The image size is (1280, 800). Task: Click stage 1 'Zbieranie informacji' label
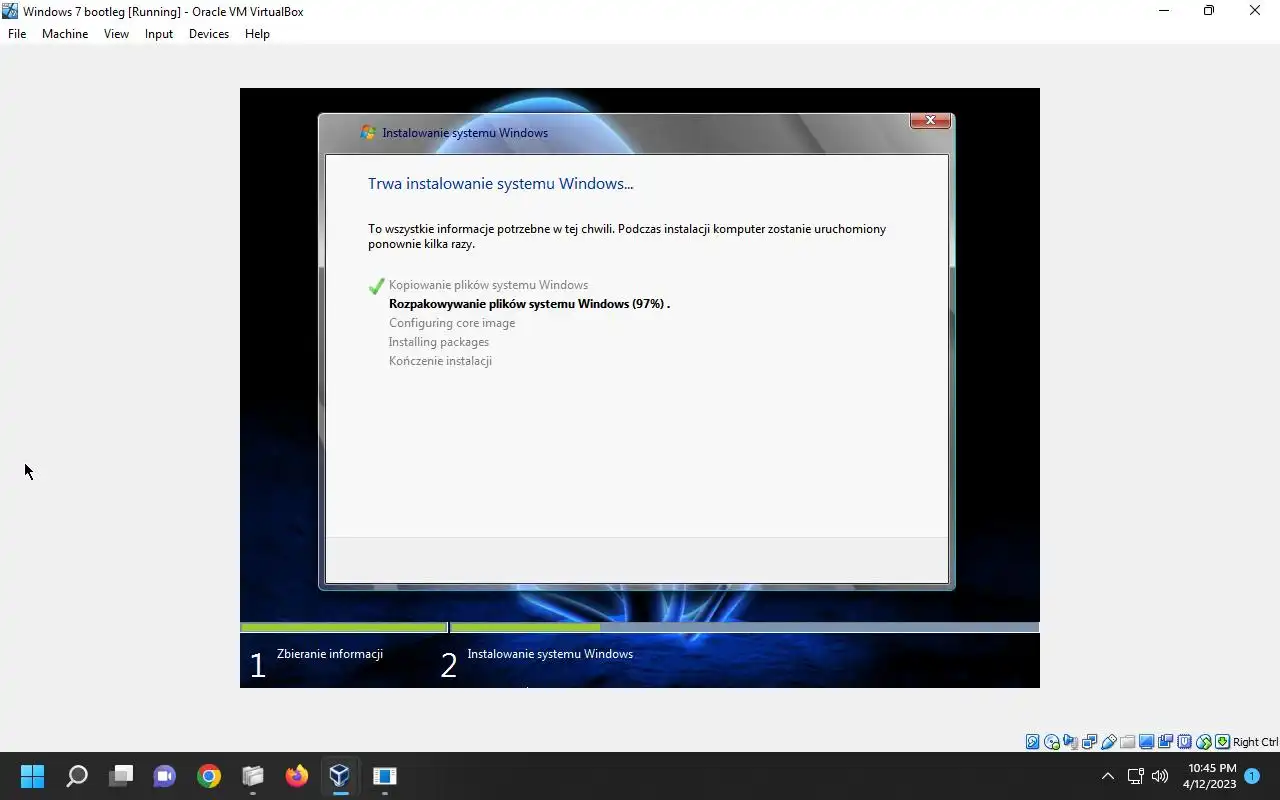pos(330,654)
